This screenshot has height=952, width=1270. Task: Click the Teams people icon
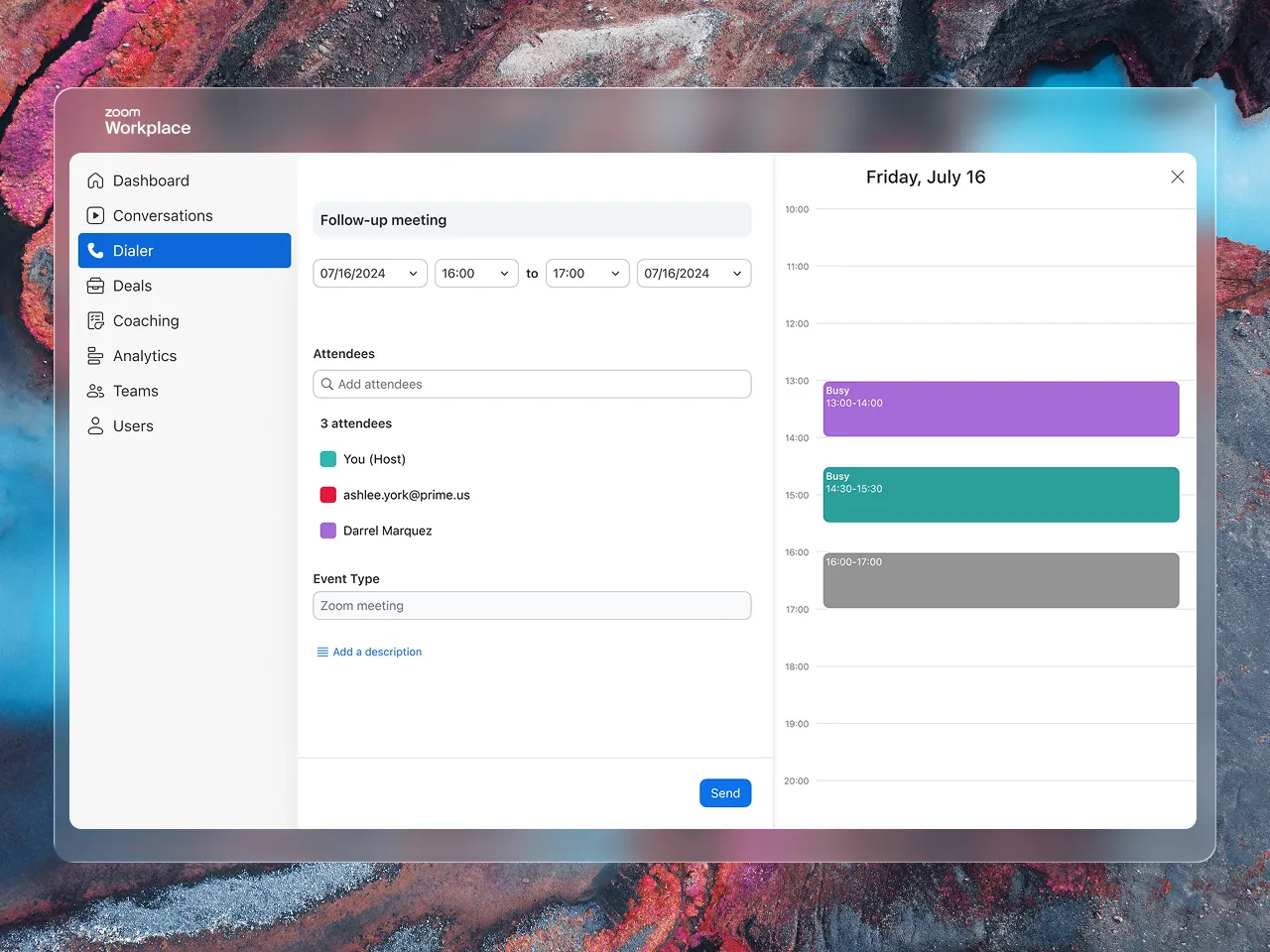pyautogui.click(x=95, y=391)
